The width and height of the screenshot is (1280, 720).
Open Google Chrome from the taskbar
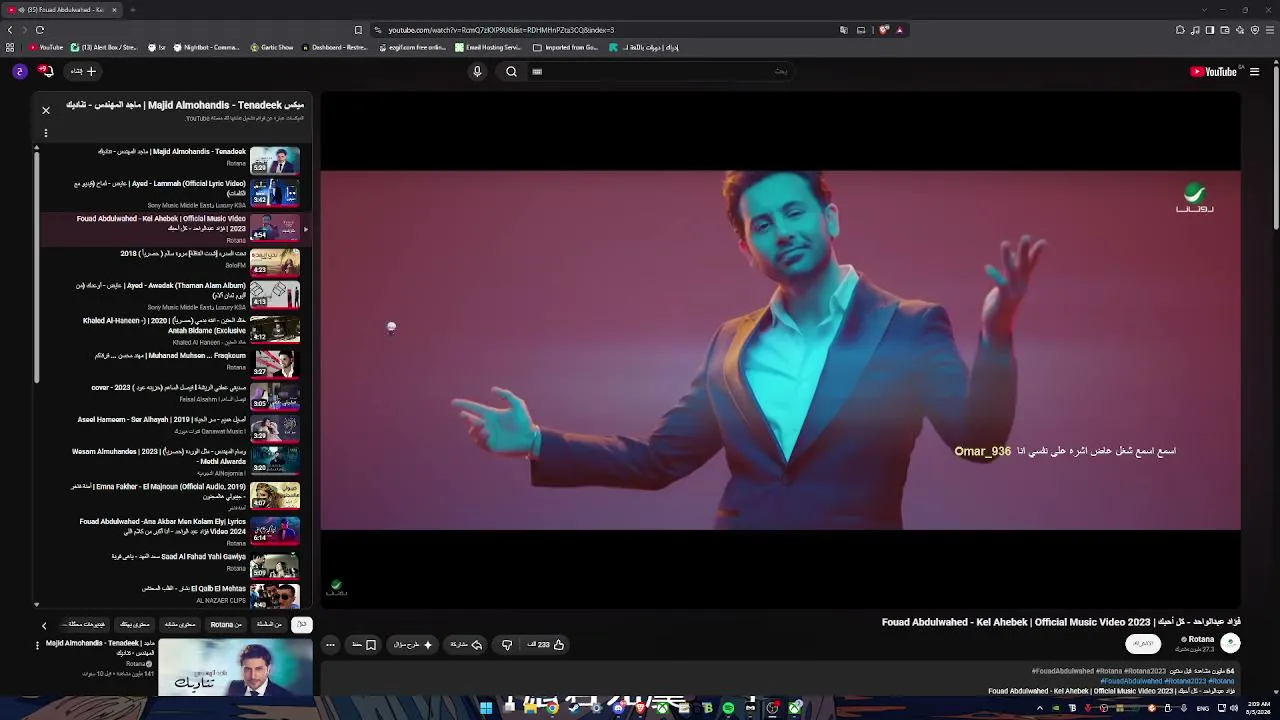(x=552, y=708)
